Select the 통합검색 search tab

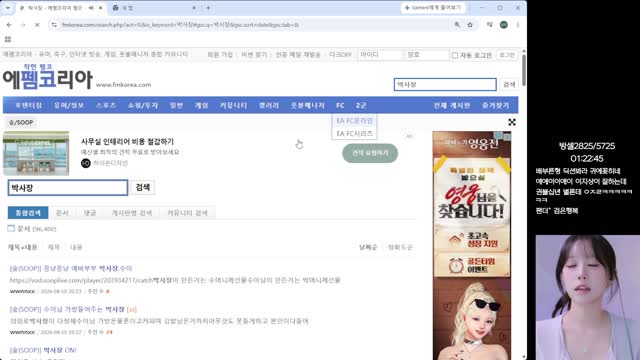pos(28,213)
